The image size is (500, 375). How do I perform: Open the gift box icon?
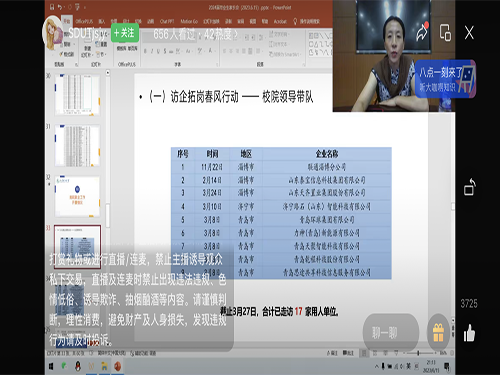(x=438, y=332)
